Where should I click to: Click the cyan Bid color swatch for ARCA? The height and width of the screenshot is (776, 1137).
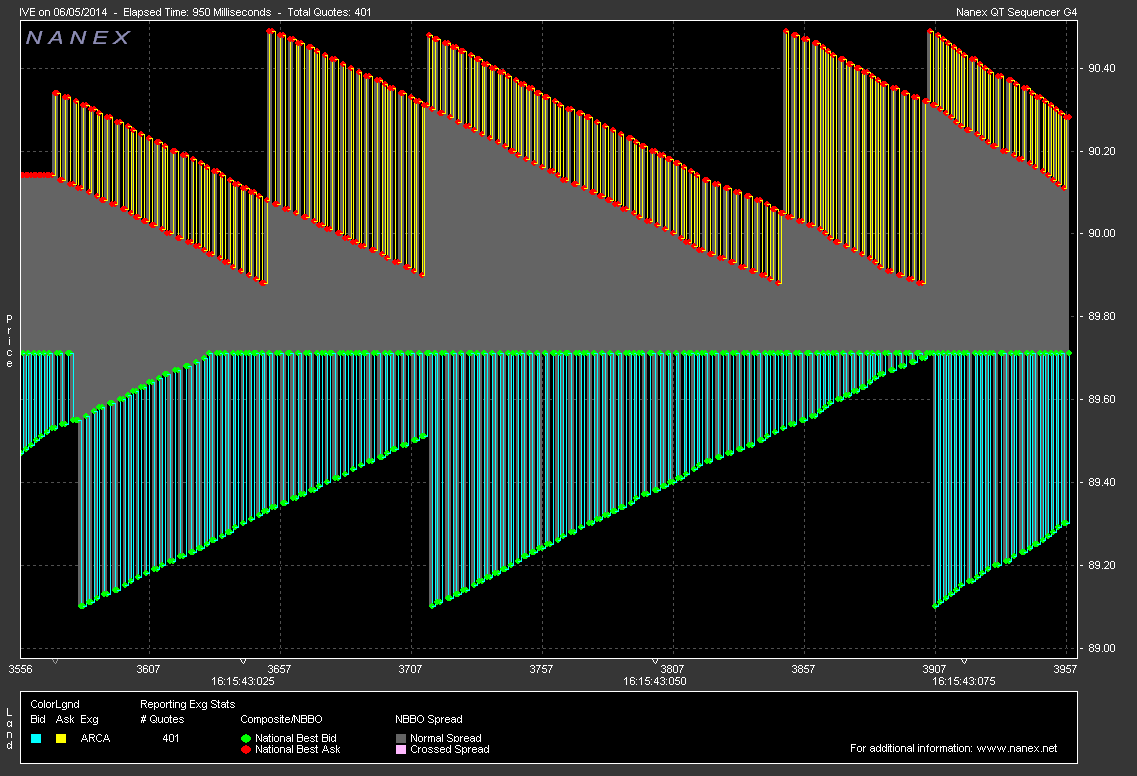pos(36,738)
